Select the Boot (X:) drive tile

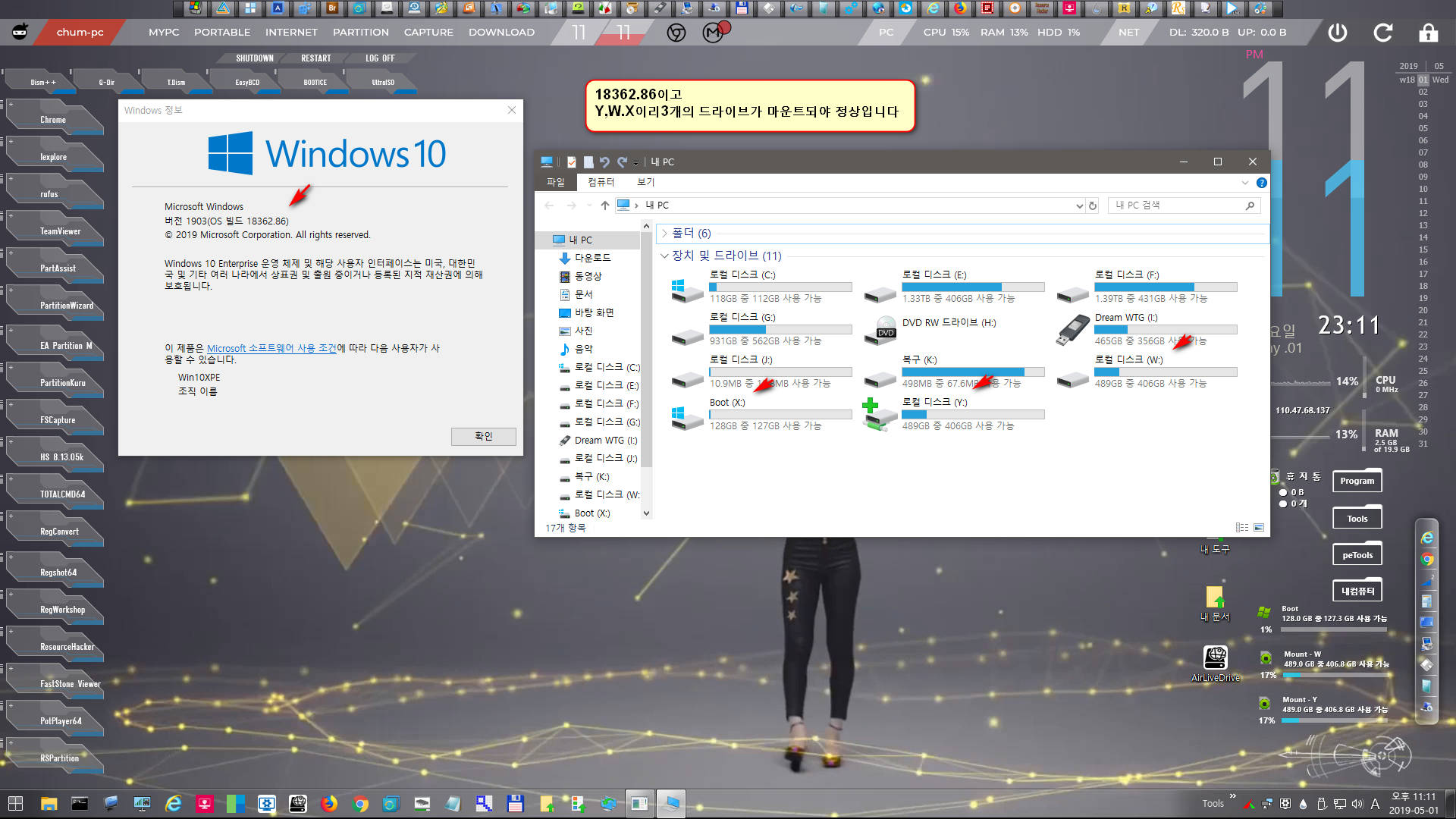761,414
